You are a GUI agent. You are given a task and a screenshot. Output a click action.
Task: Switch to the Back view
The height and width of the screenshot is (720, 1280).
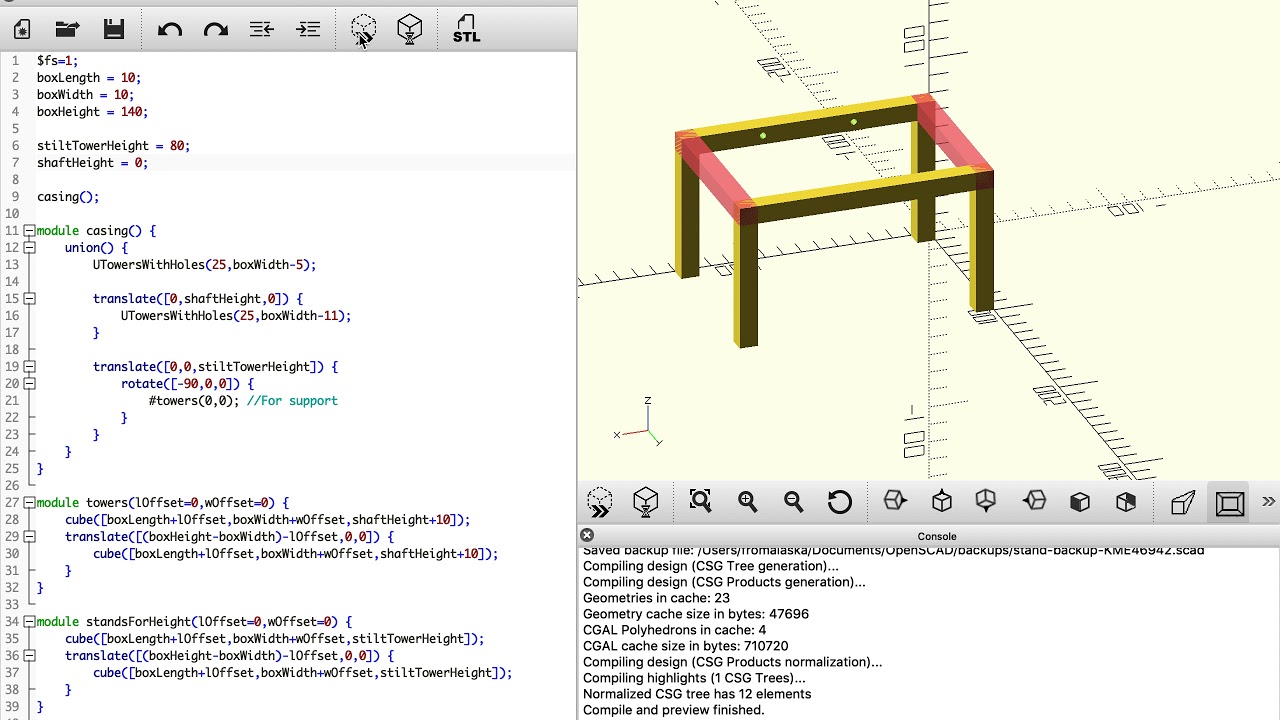pos(1126,501)
